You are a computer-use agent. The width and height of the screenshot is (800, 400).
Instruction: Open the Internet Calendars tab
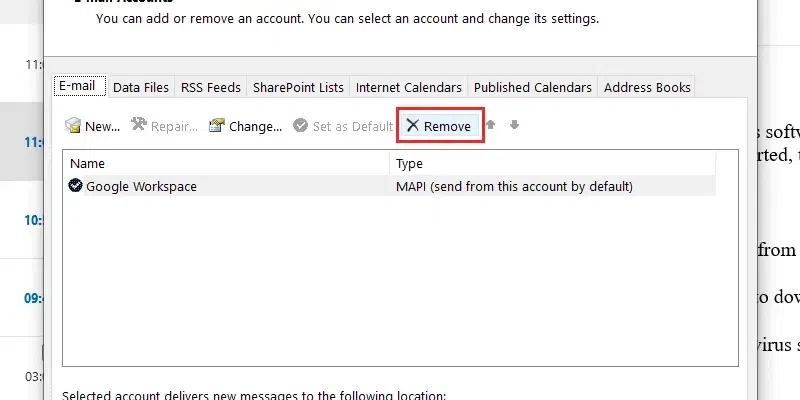(409, 87)
